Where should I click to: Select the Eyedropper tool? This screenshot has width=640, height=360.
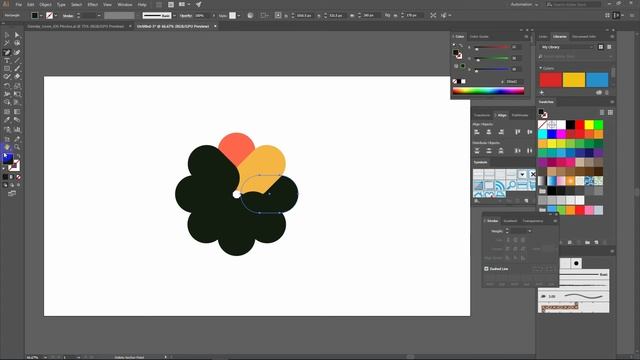pos(7,120)
